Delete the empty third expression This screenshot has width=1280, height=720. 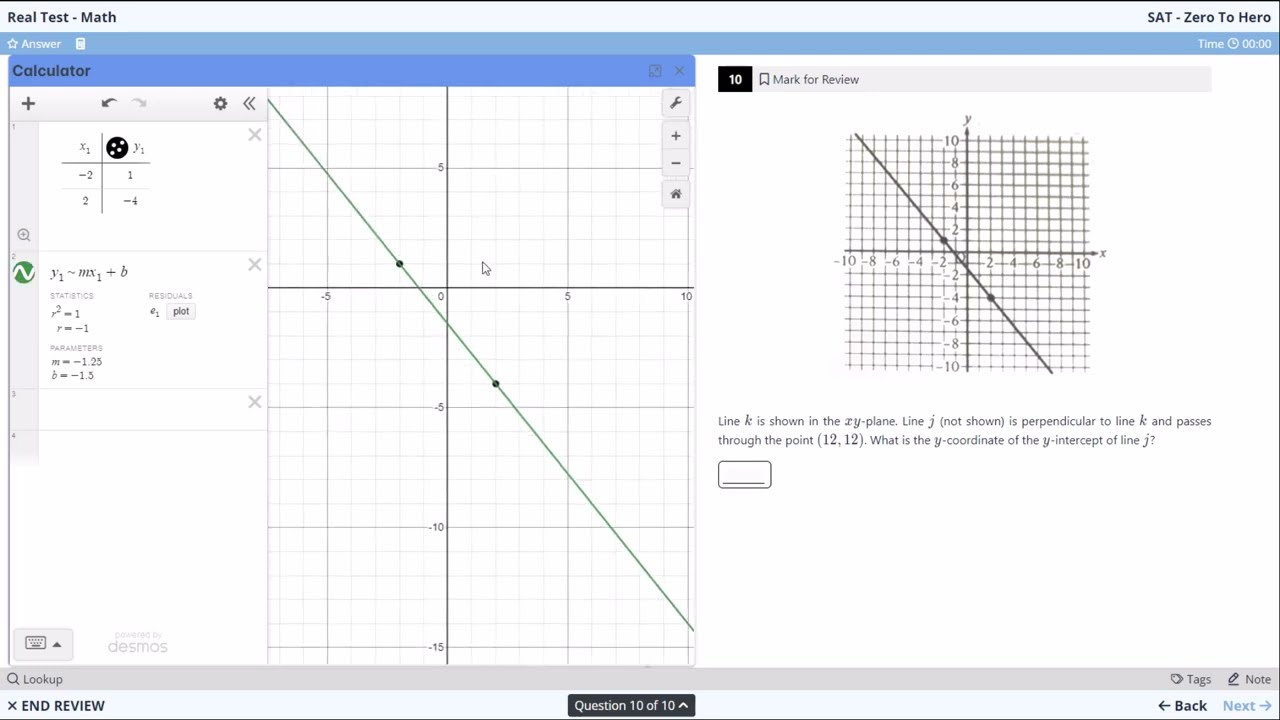pyautogui.click(x=255, y=402)
